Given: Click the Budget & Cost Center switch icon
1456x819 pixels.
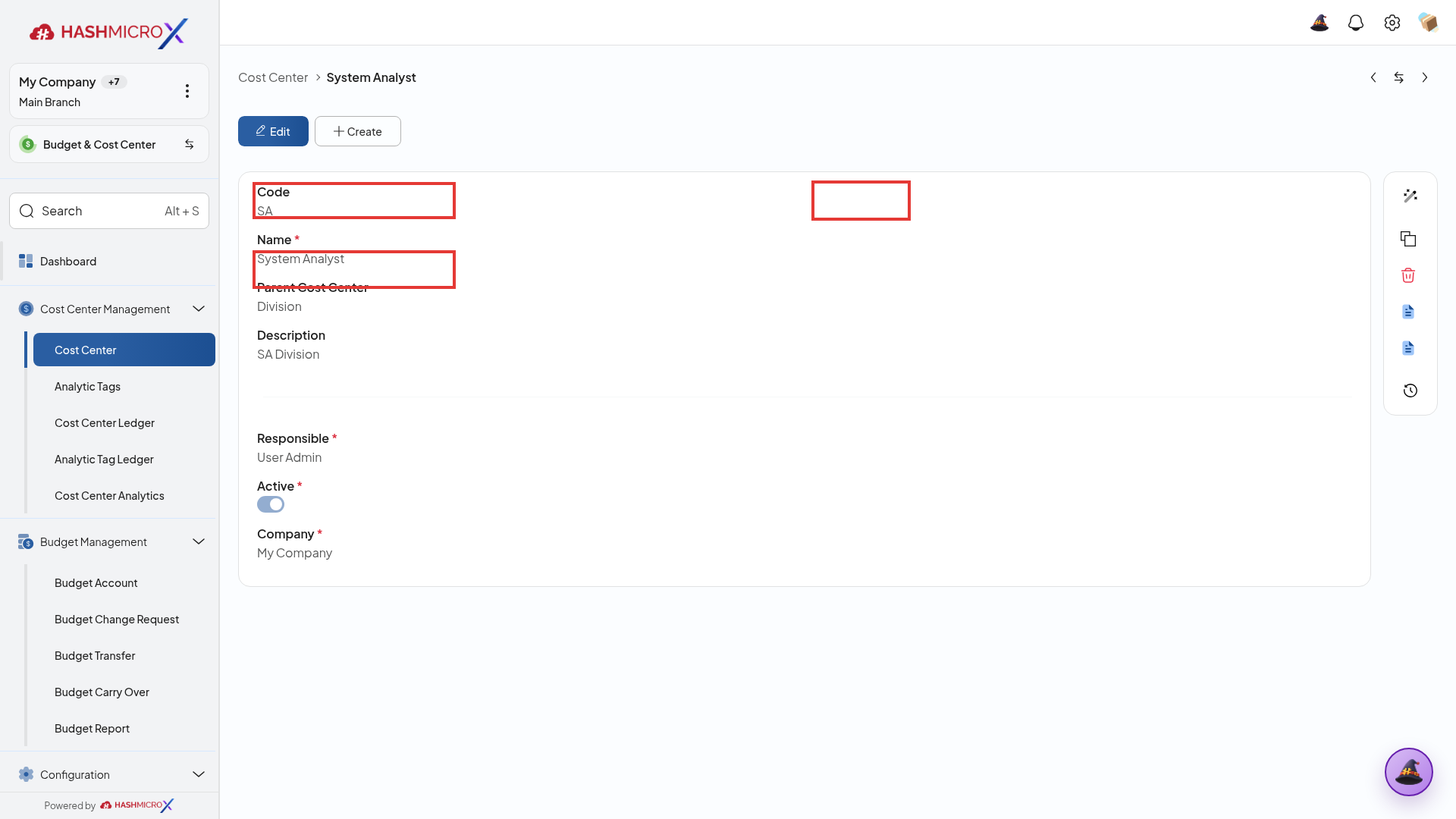Looking at the screenshot, I should click(x=190, y=144).
